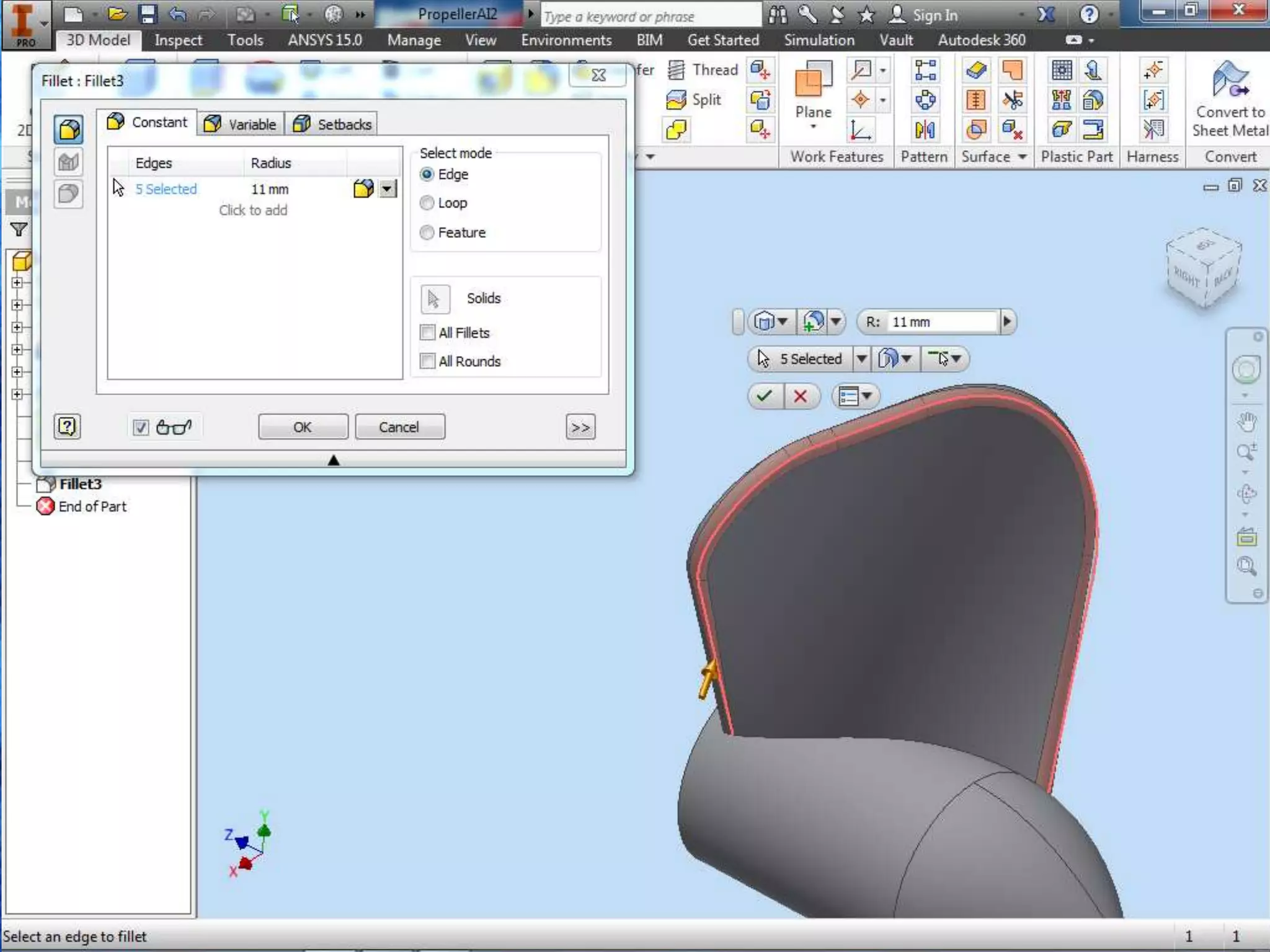Select the Feature select mode
Viewport: 1270px width, 952px height.
(x=427, y=232)
